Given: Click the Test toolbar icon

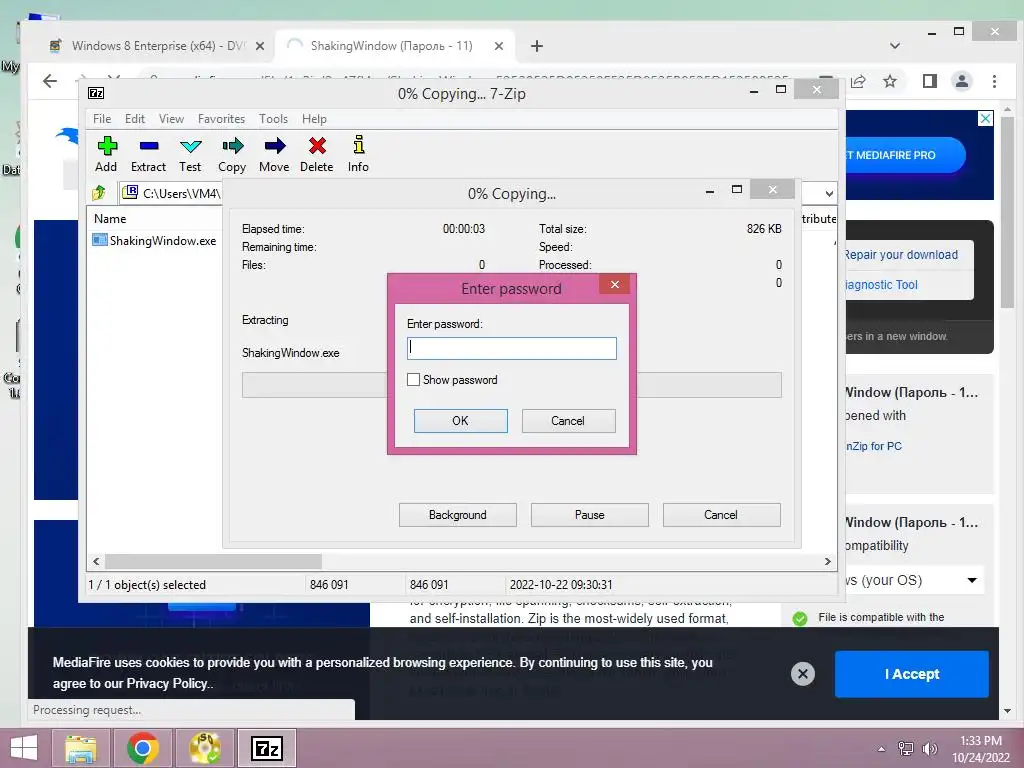Looking at the screenshot, I should pos(190,154).
